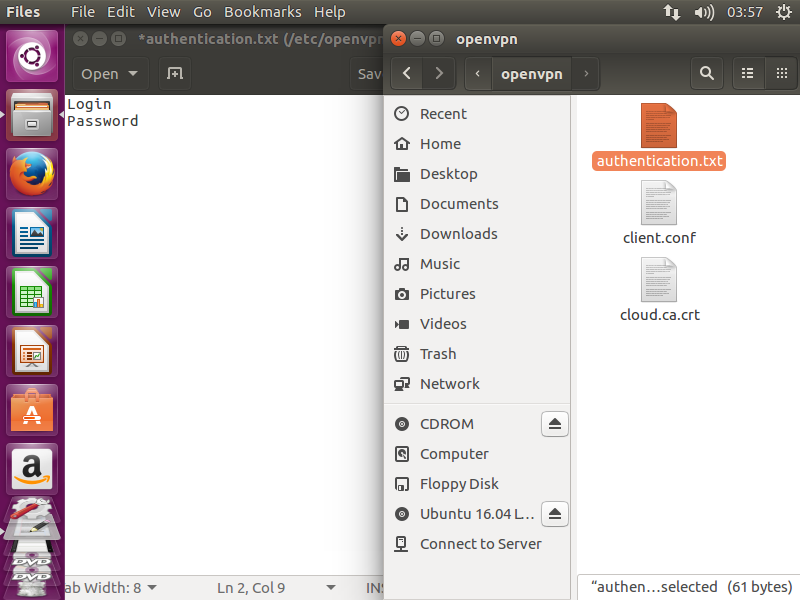Click Connect to Server
The height and width of the screenshot is (600, 800).
[x=477, y=544]
